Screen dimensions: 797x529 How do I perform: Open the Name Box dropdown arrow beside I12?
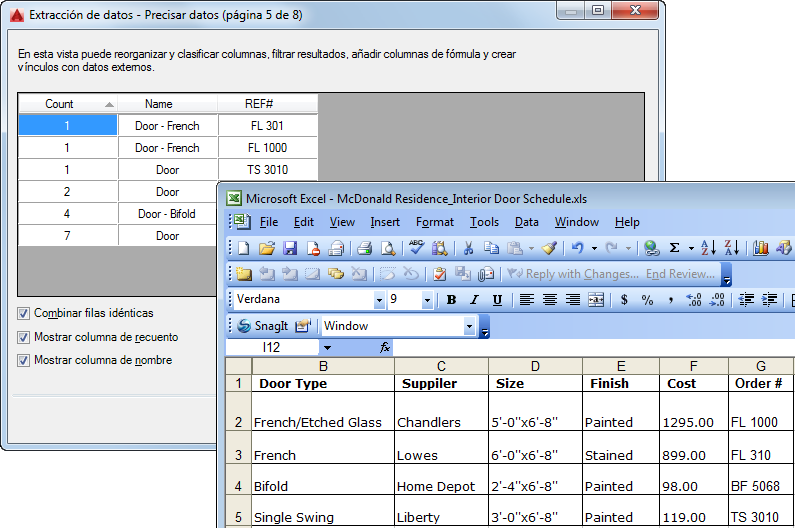(x=327, y=348)
